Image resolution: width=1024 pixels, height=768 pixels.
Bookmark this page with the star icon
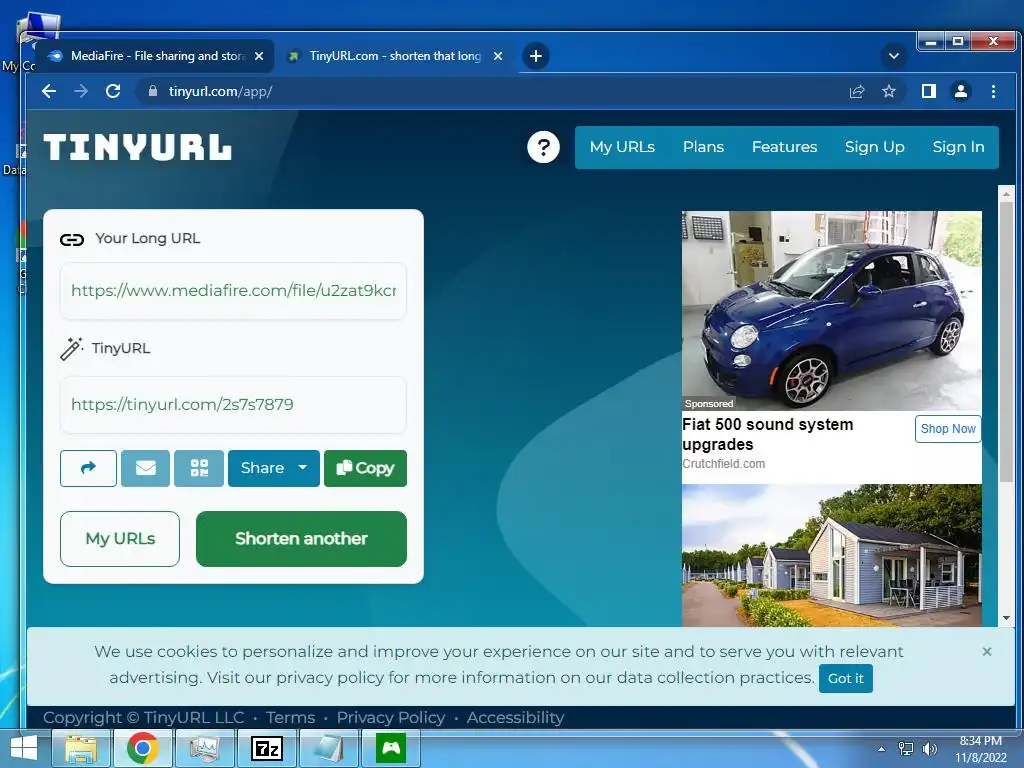[x=889, y=91]
